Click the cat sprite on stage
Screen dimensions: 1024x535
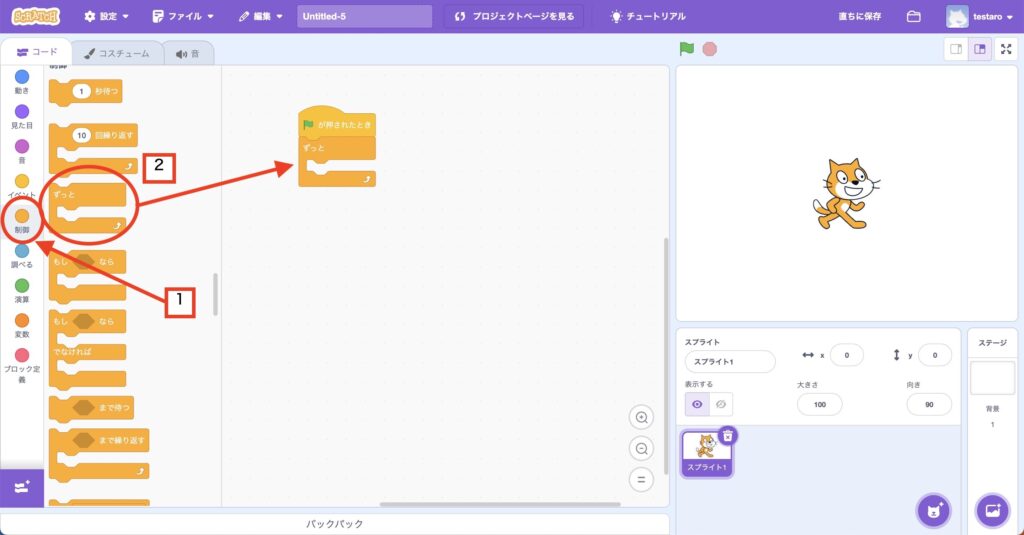tap(846, 193)
